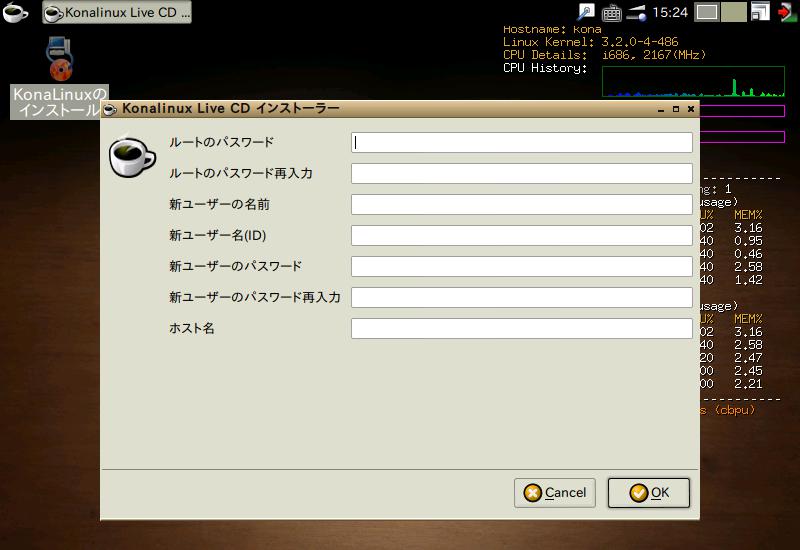Click the magnifier search tray icon
Image resolution: width=800 pixels, height=550 pixels.
[x=586, y=12]
